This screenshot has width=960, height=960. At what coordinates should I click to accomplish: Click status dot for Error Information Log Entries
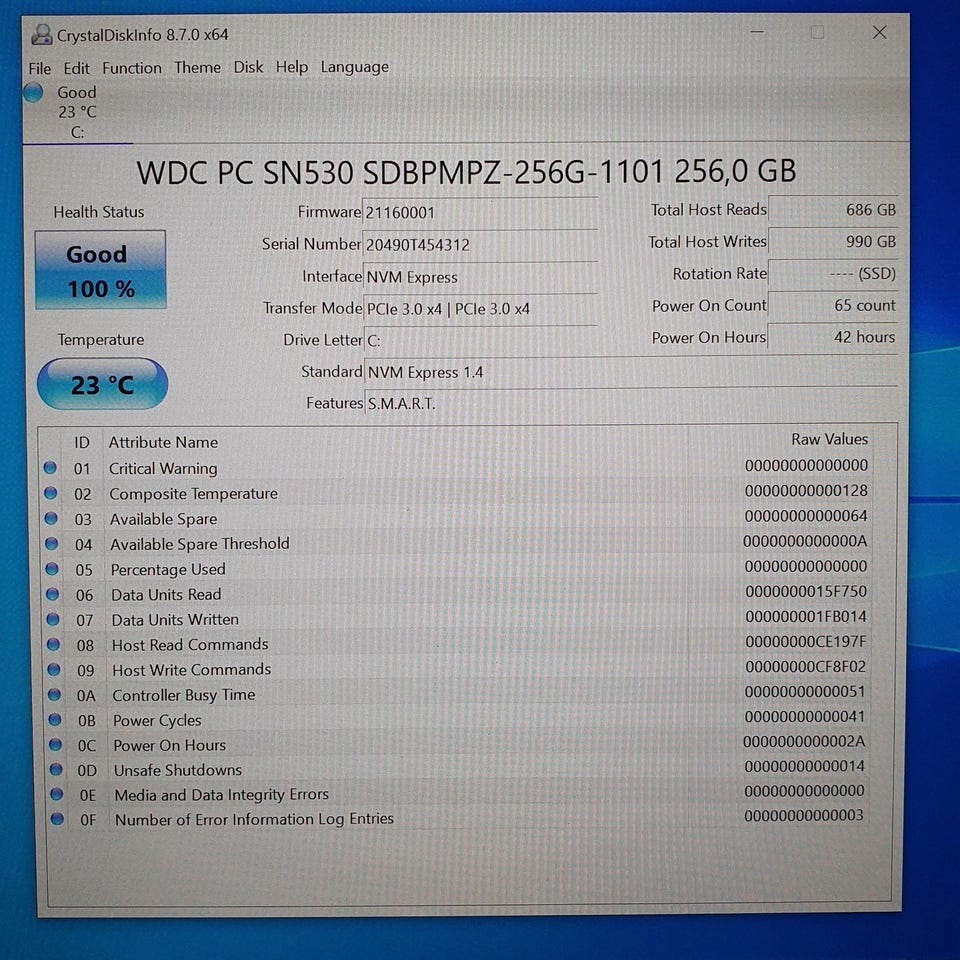tap(58, 819)
